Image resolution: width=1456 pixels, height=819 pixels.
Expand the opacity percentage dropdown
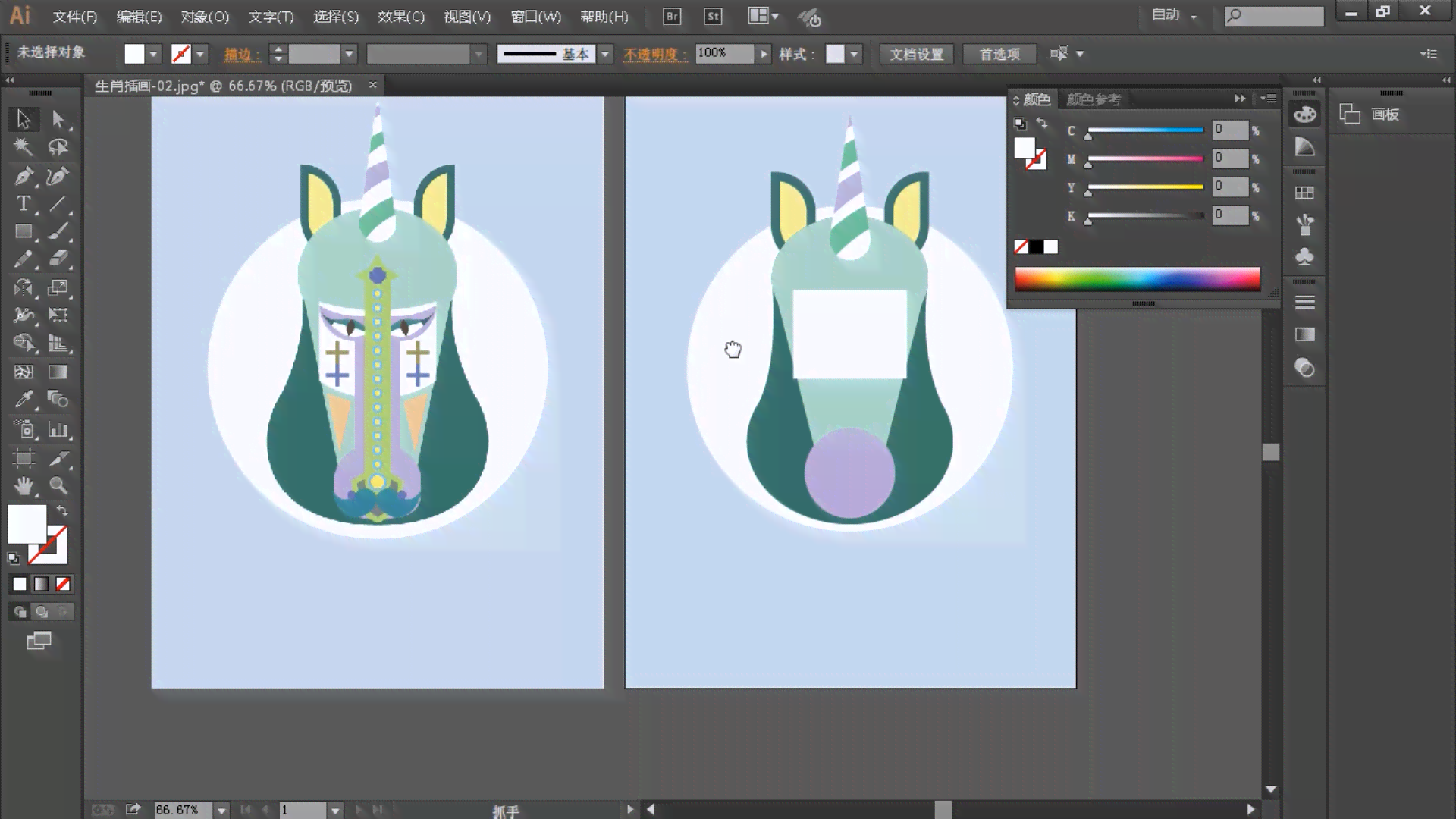point(763,53)
